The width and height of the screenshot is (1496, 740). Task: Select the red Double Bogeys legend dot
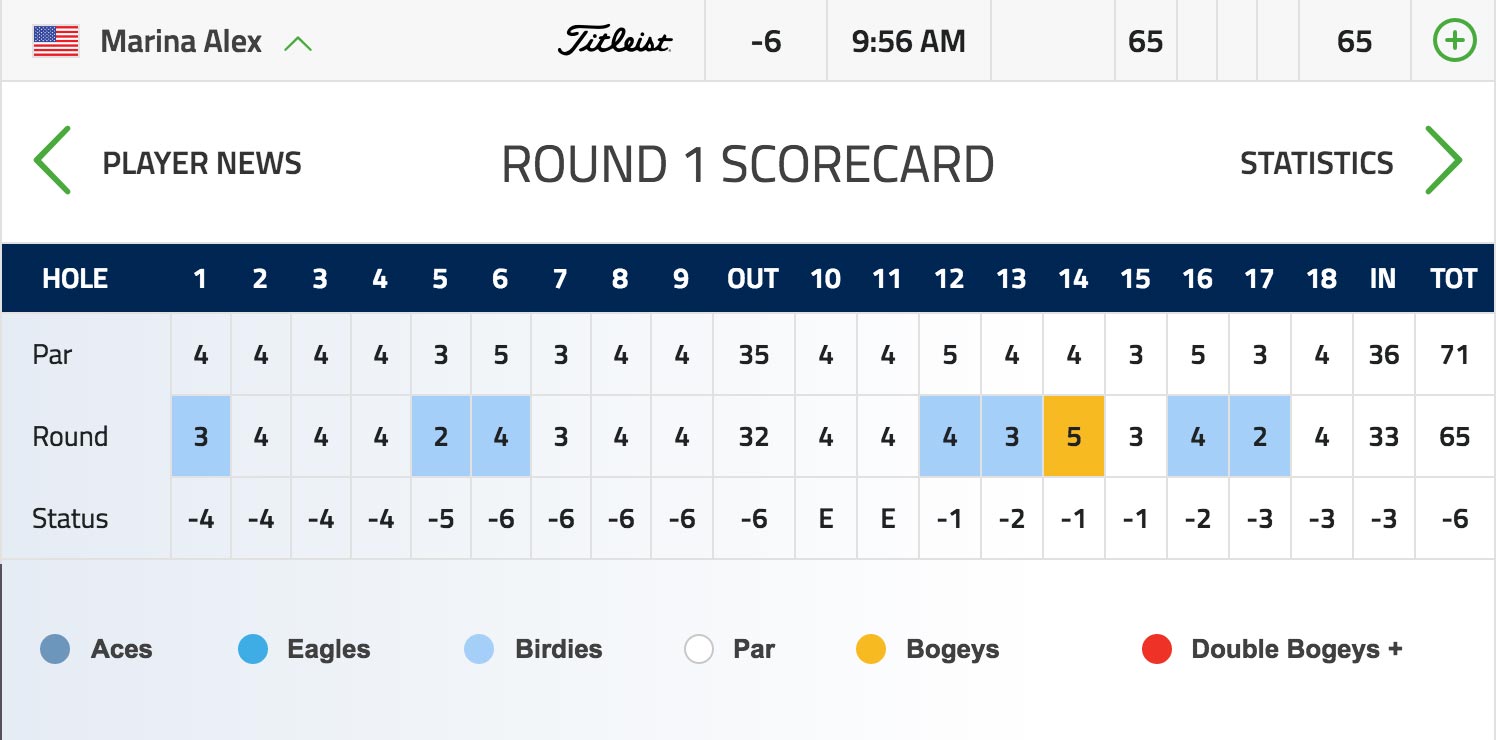(1157, 649)
